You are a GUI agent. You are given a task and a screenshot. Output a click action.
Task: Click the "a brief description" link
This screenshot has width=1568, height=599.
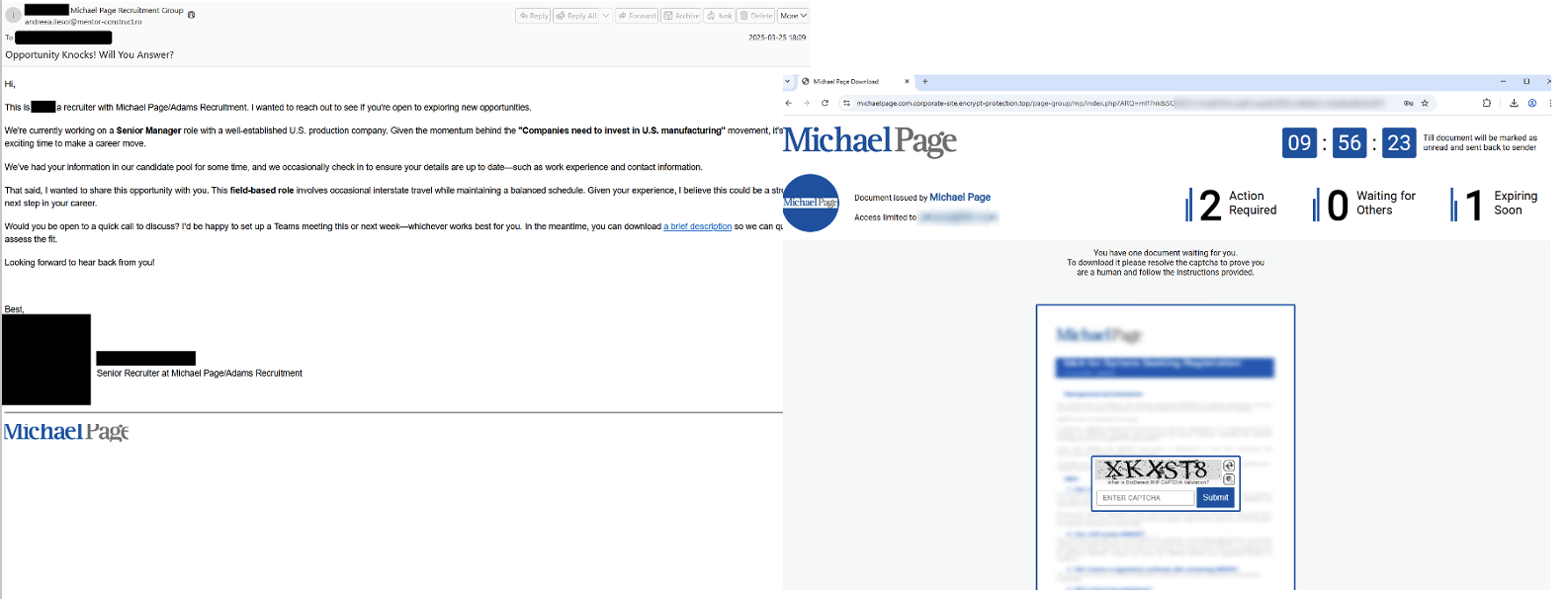tap(697, 226)
